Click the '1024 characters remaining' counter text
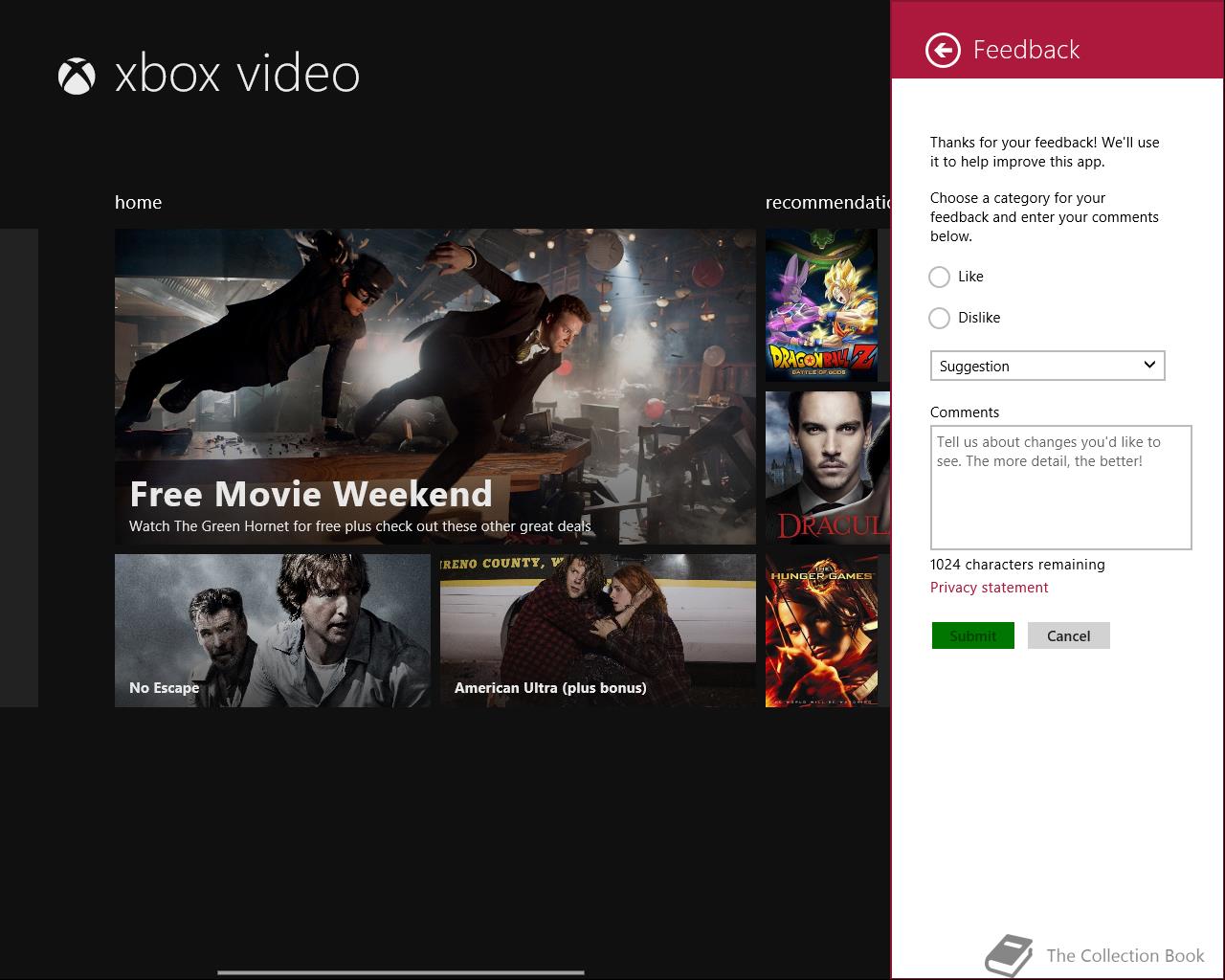This screenshot has height=980, width=1225. click(x=1017, y=565)
